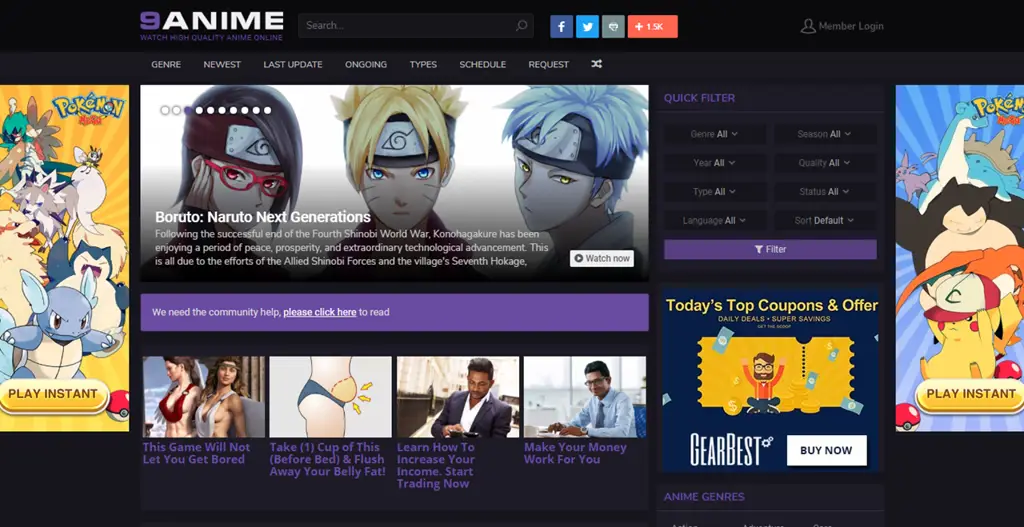Click the random shuffle icon in navigation
The height and width of the screenshot is (527, 1024).
click(597, 64)
